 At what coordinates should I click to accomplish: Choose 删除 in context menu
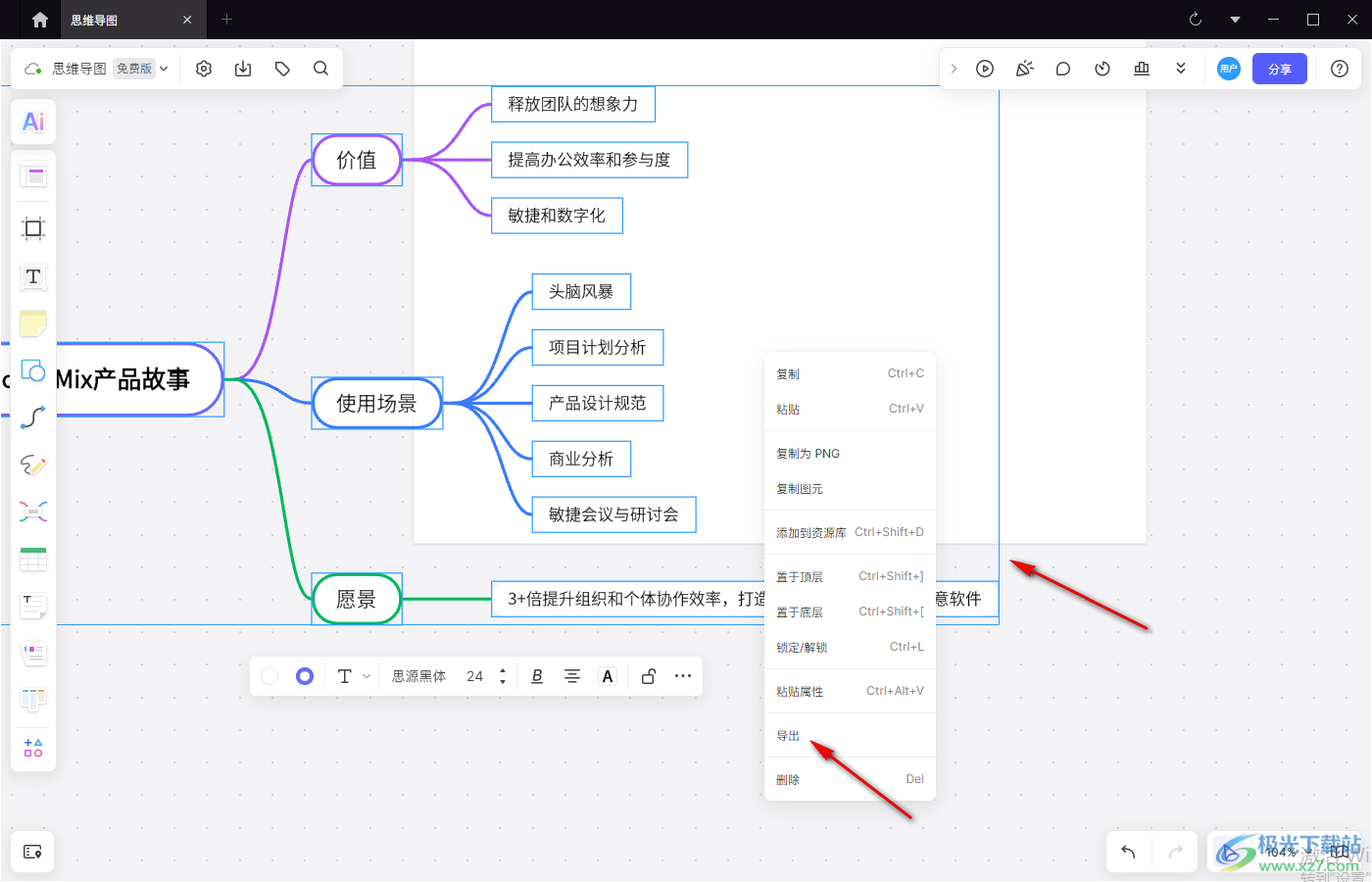[x=850, y=779]
